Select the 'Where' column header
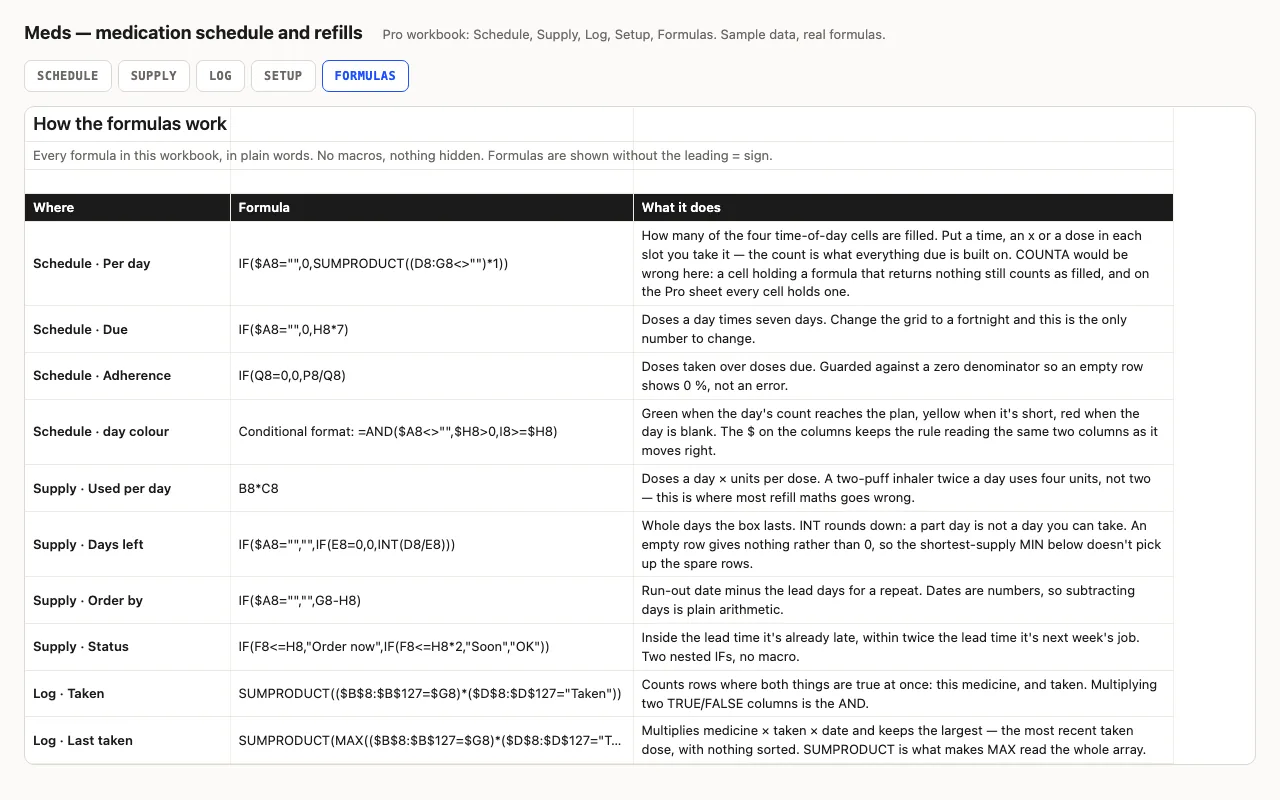This screenshot has width=1280, height=800. (x=128, y=207)
